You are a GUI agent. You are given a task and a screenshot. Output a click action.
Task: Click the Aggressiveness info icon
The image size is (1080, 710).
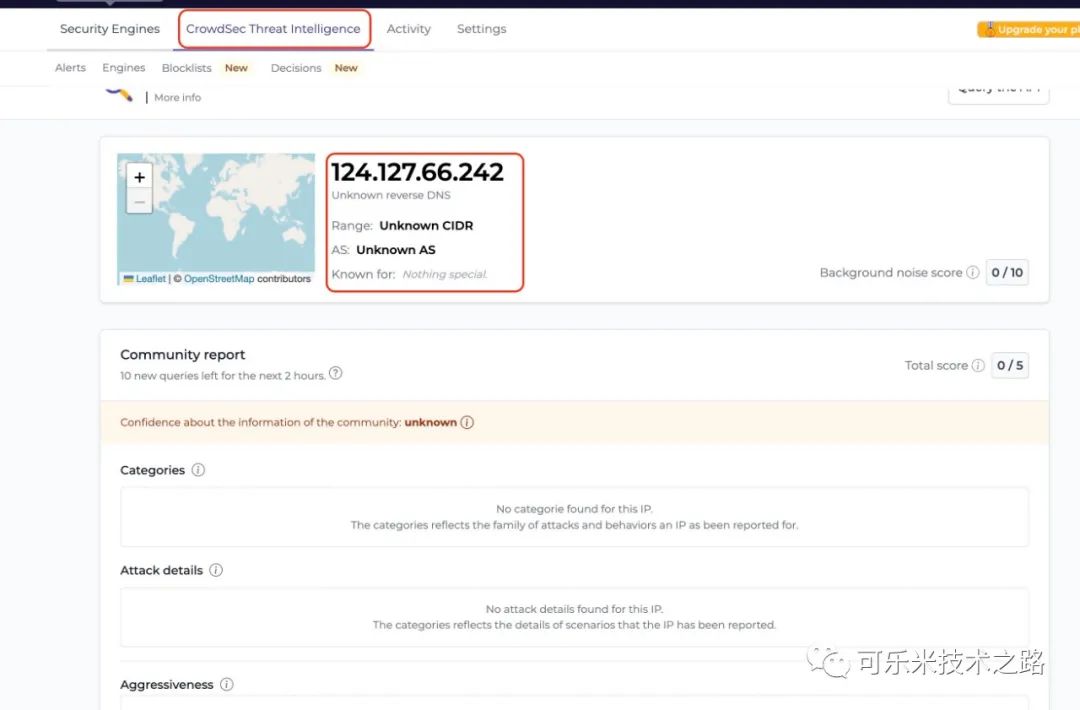[227, 684]
